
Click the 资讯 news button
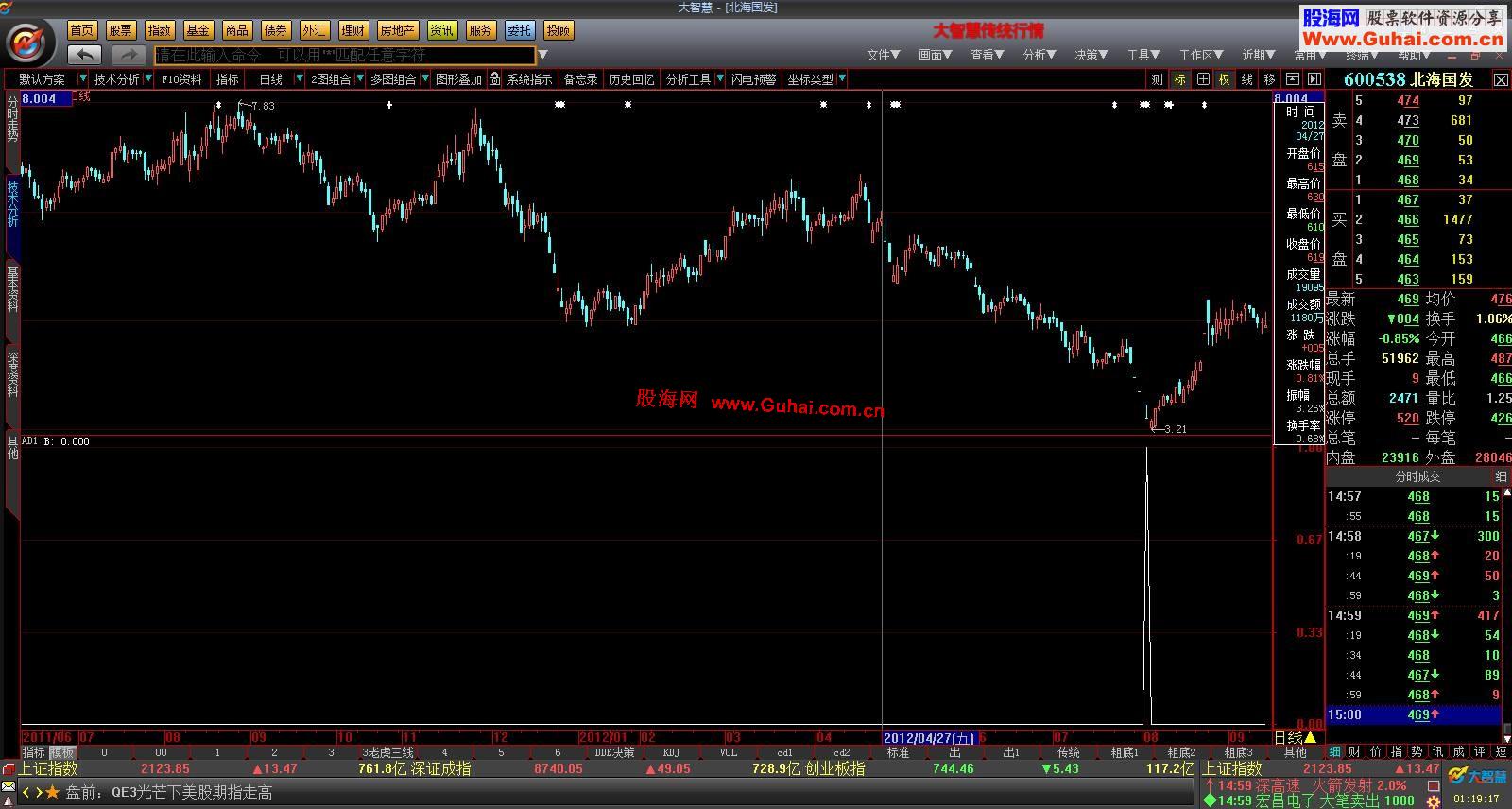441,30
